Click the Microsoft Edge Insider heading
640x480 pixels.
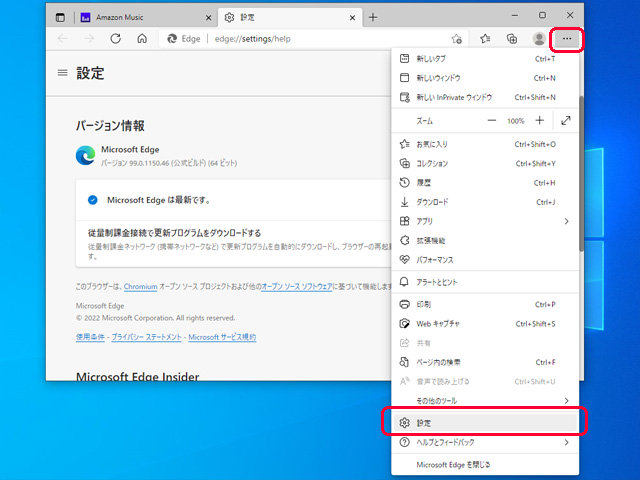138,376
